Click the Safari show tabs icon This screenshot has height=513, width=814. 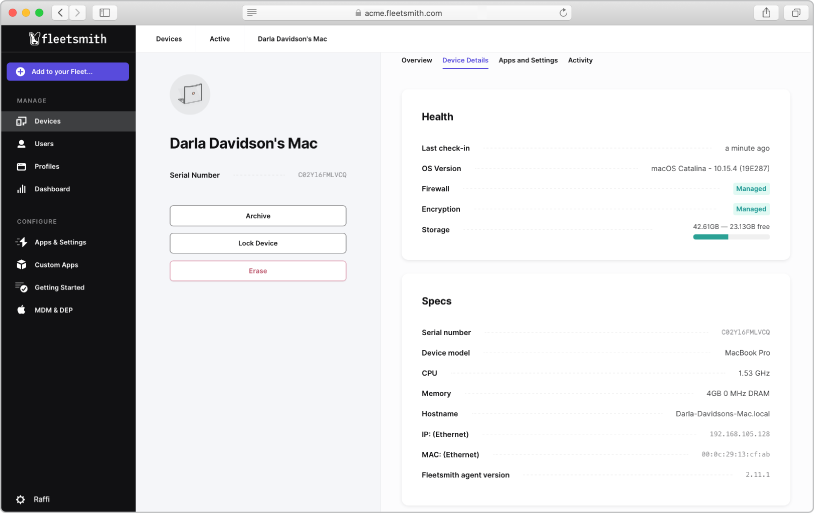(796, 12)
